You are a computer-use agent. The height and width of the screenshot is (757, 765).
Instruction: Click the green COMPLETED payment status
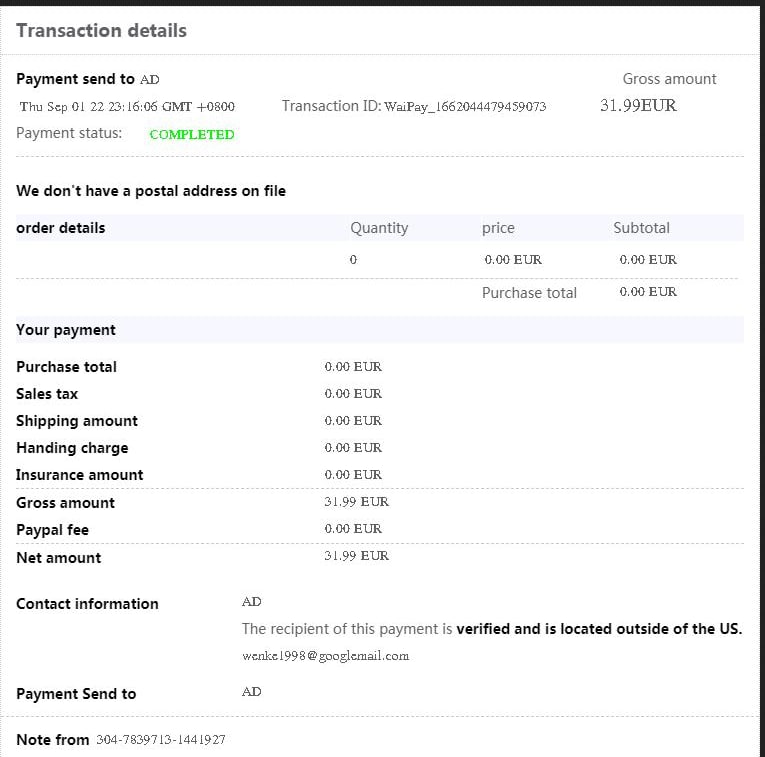tap(191, 134)
